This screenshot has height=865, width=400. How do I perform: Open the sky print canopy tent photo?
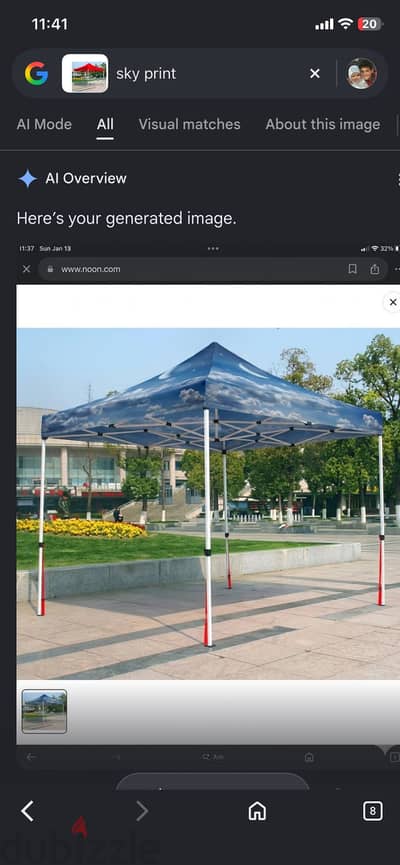[x=208, y=504]
